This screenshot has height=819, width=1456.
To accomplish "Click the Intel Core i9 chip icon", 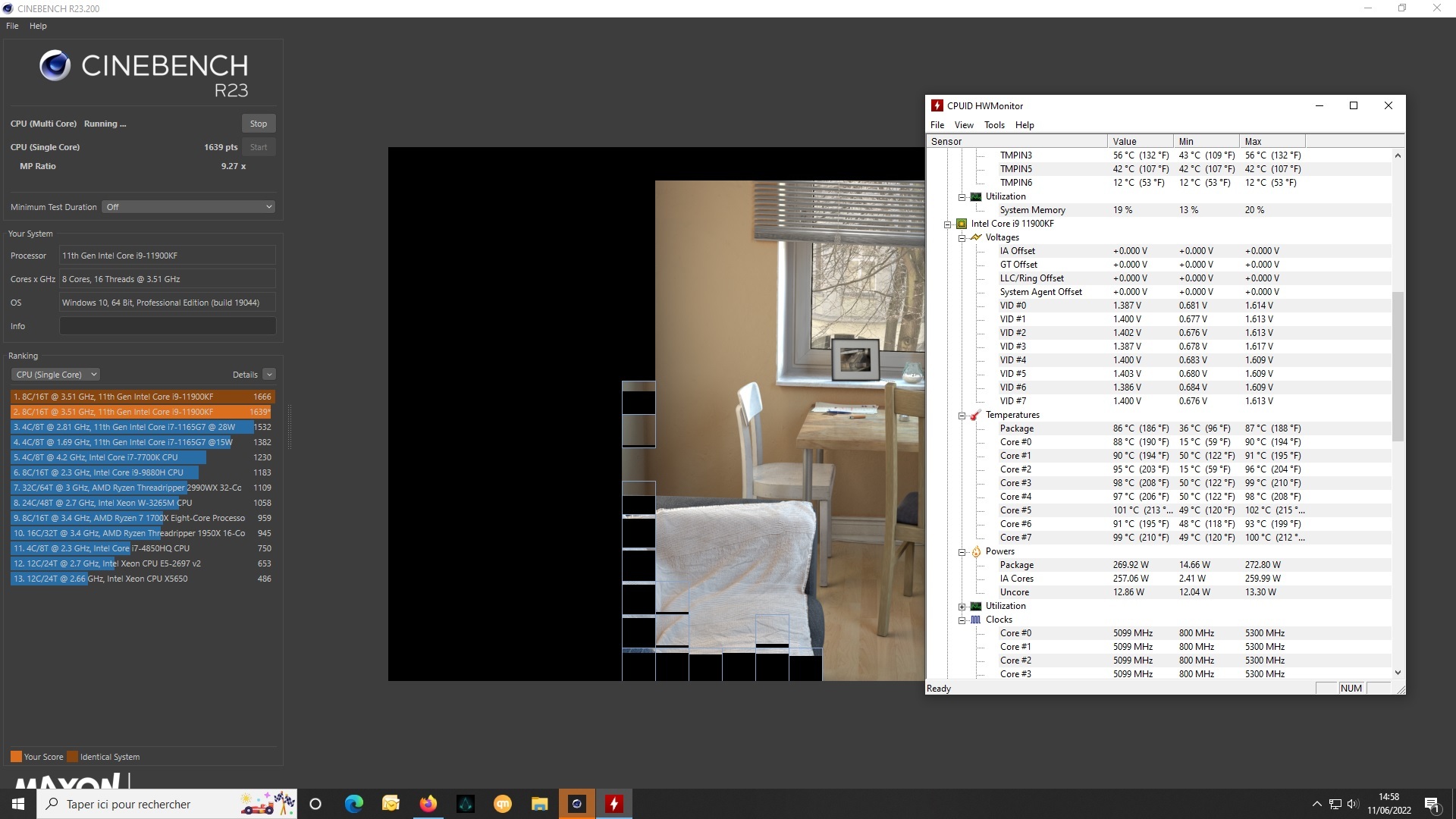I will tap(962, 224).
